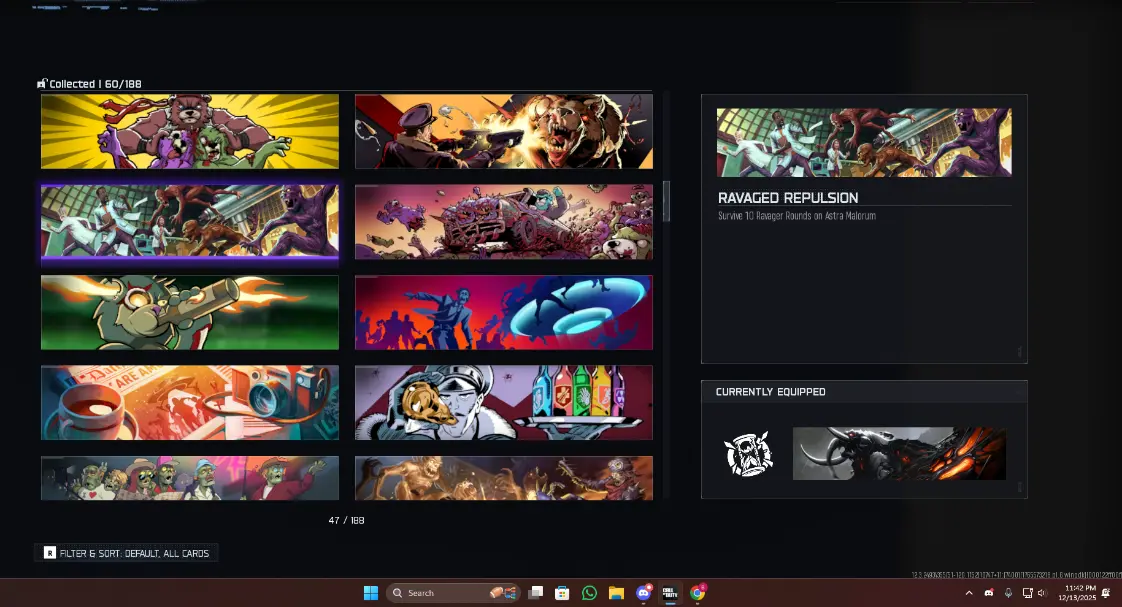
Task: Open WhatsApp from the taskbar
Action: click(589, 593)
